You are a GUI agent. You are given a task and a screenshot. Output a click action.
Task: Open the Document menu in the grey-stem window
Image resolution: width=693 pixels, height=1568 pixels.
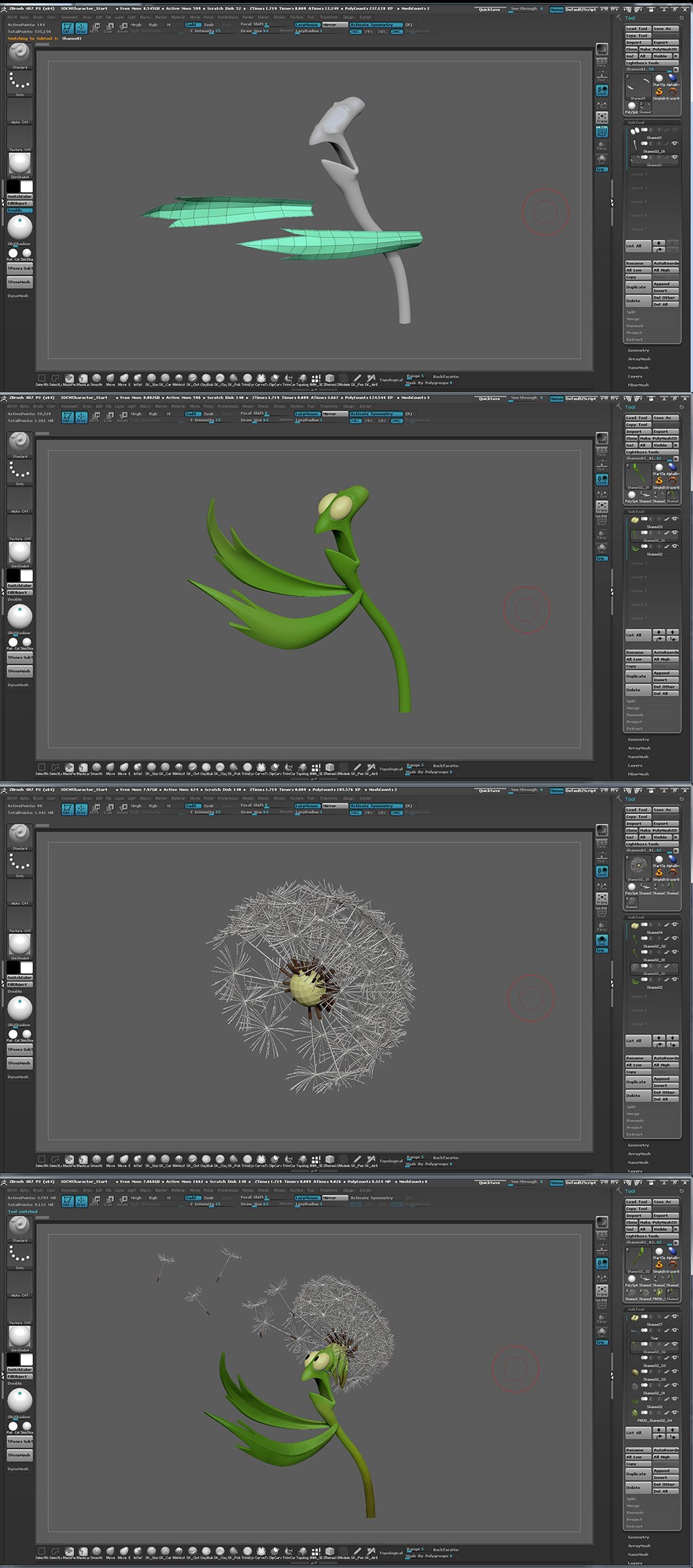click(69, 17)
